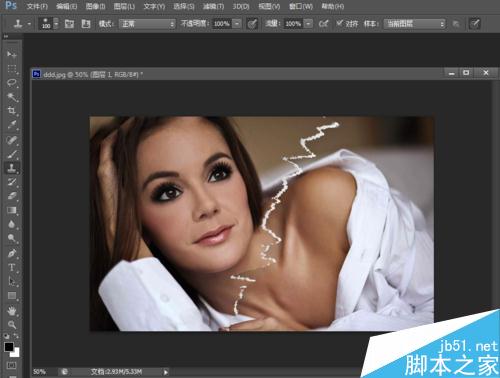Open the File menu
Screen dimensions: 500x378
[x=37, y=6]
